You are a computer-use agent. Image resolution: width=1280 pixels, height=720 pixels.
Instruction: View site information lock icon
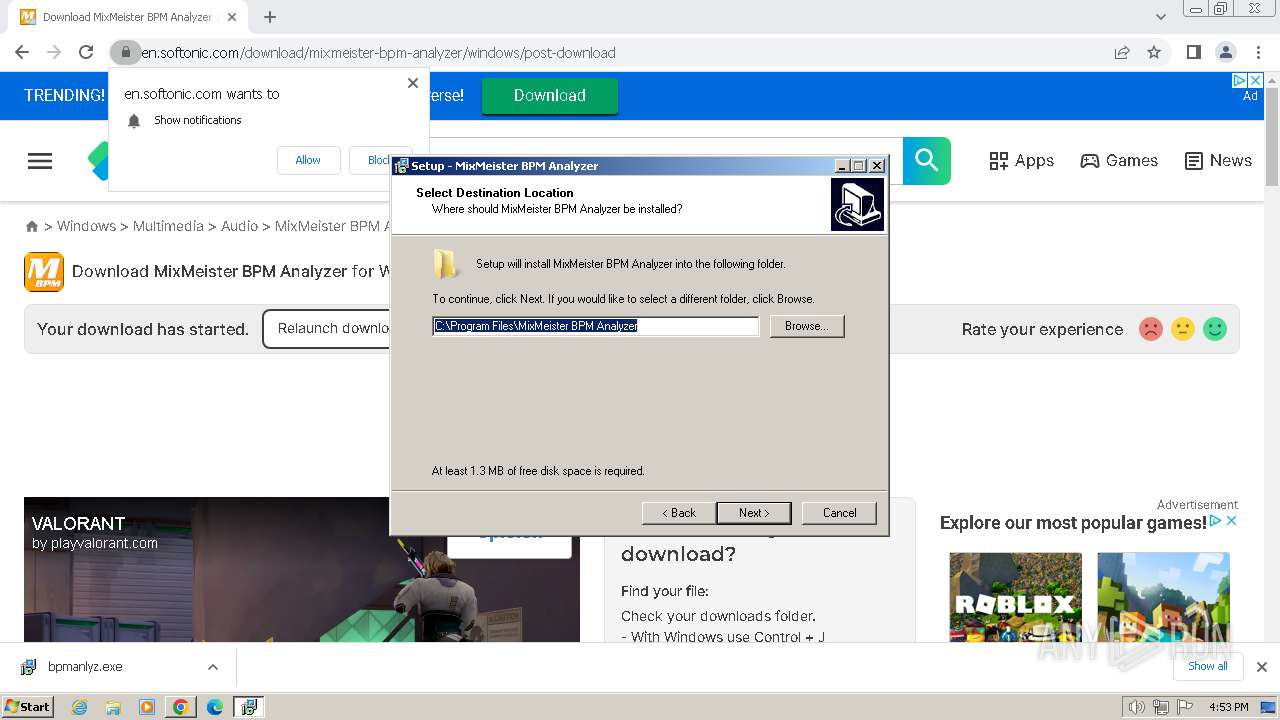point(125,52)
